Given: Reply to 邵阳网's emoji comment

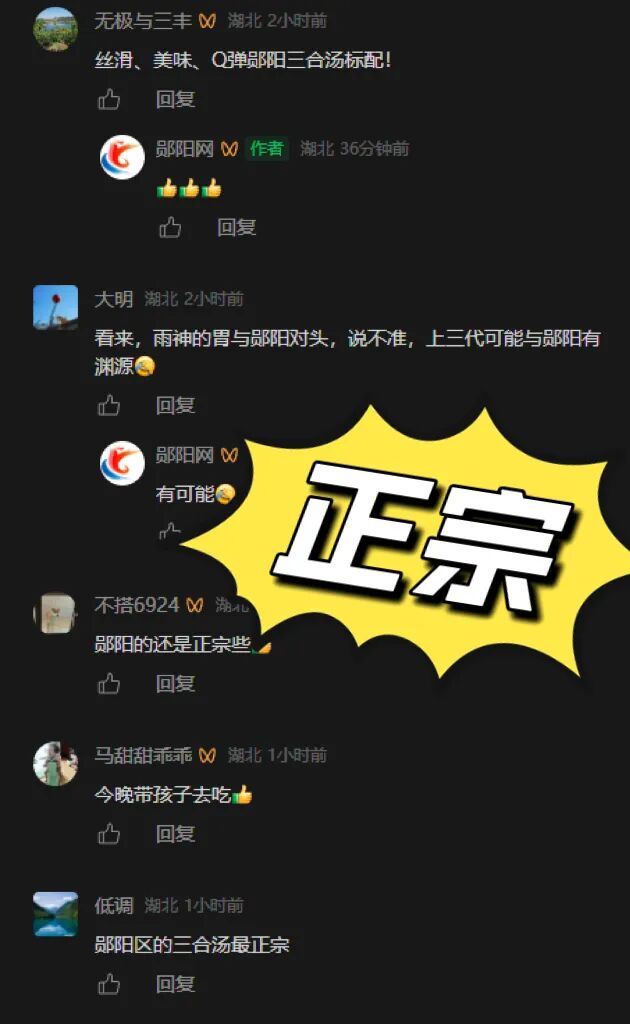Looking at the screenshot, I should [236, 227].
